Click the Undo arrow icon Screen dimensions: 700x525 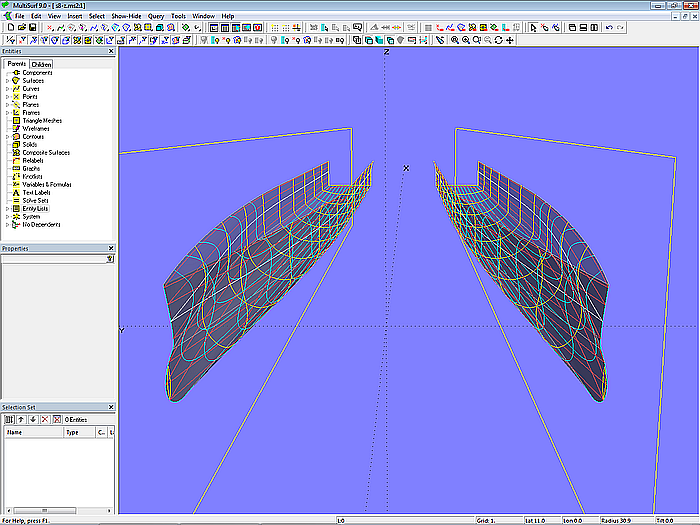pos(609,28)
